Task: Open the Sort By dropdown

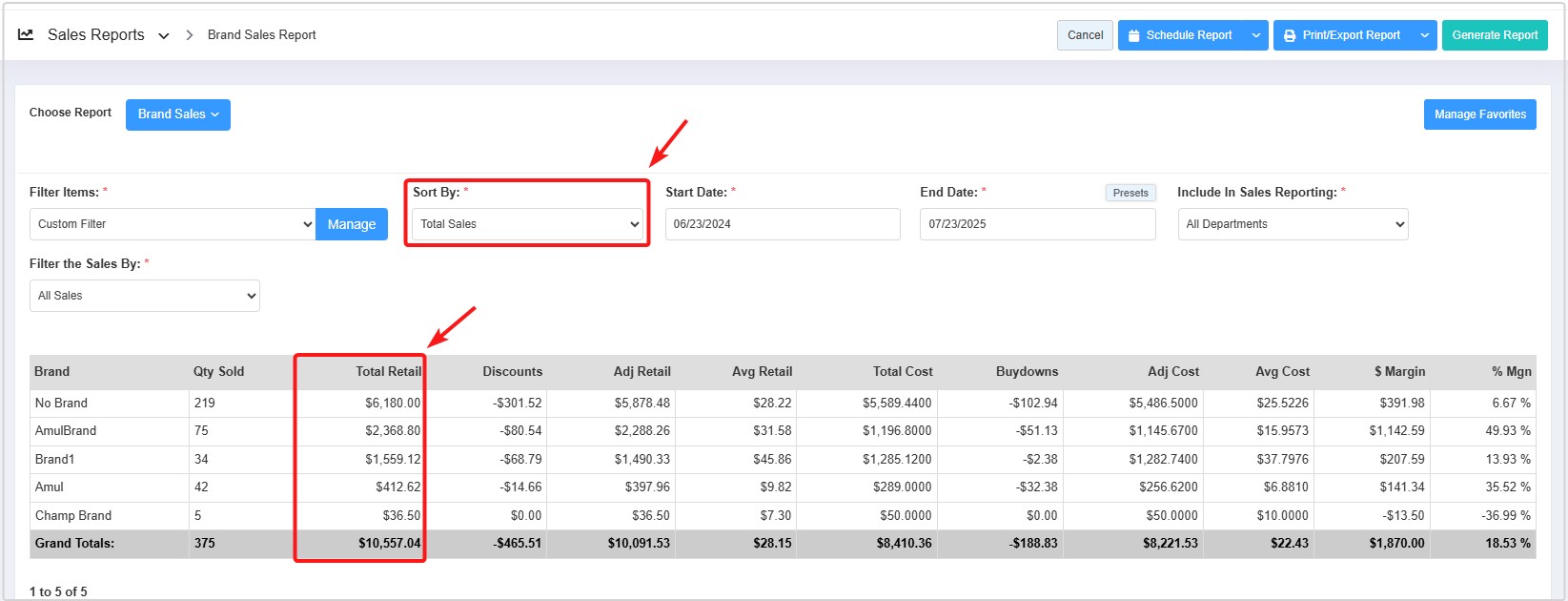Action: point(529,224)
